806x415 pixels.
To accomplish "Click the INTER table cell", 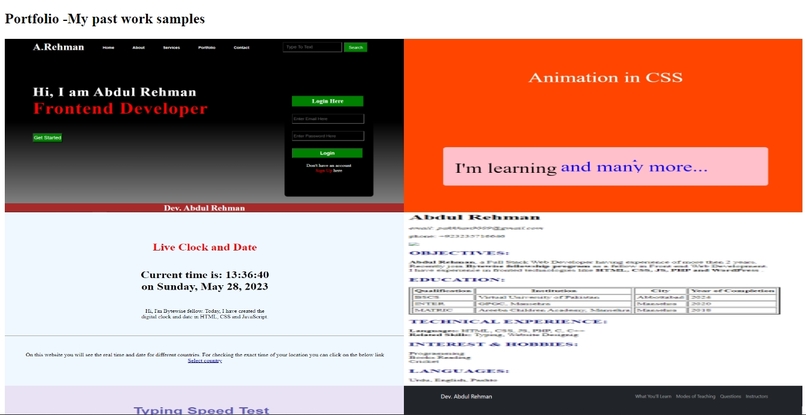I will [443, 304].
